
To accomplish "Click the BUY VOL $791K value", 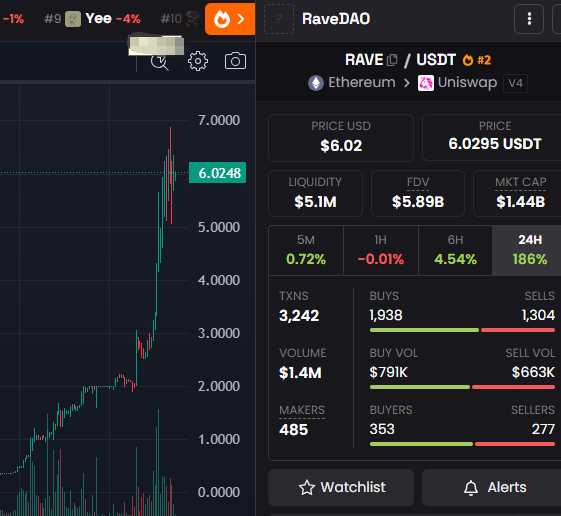I will 389,372.
